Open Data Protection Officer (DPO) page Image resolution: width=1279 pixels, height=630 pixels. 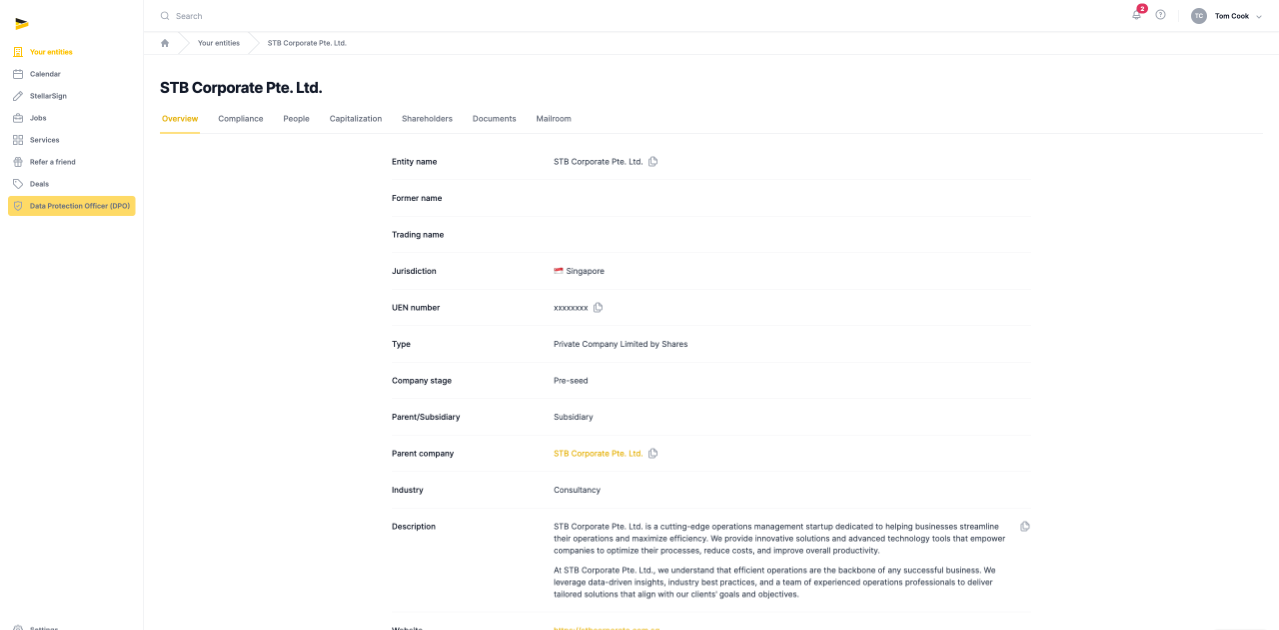tap(71, 206)
